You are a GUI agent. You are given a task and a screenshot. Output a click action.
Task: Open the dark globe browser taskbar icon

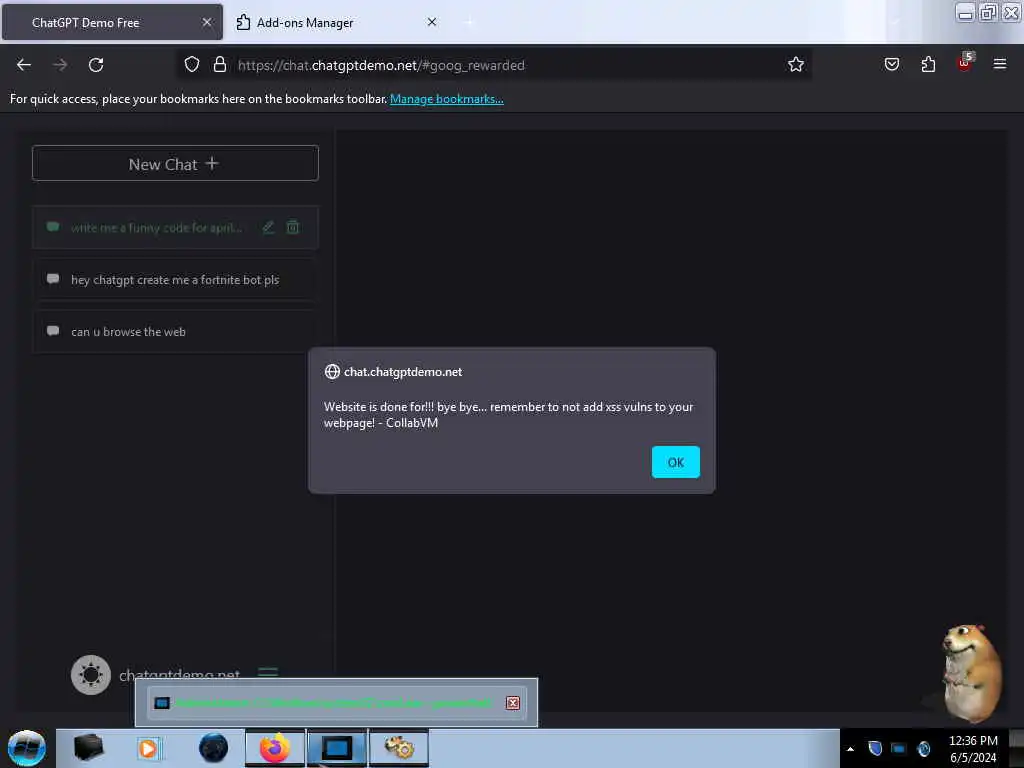[x=213, y=748]
